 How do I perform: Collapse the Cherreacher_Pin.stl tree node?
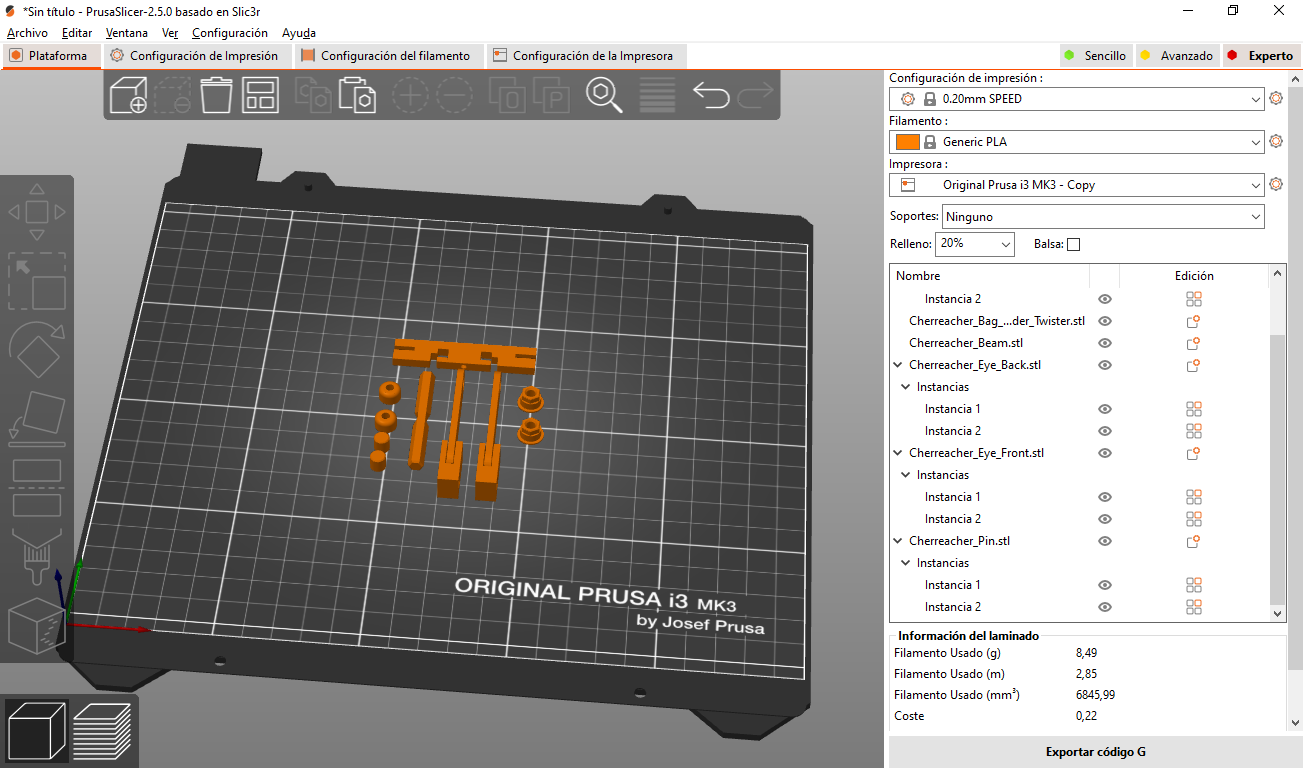[899, 541]
